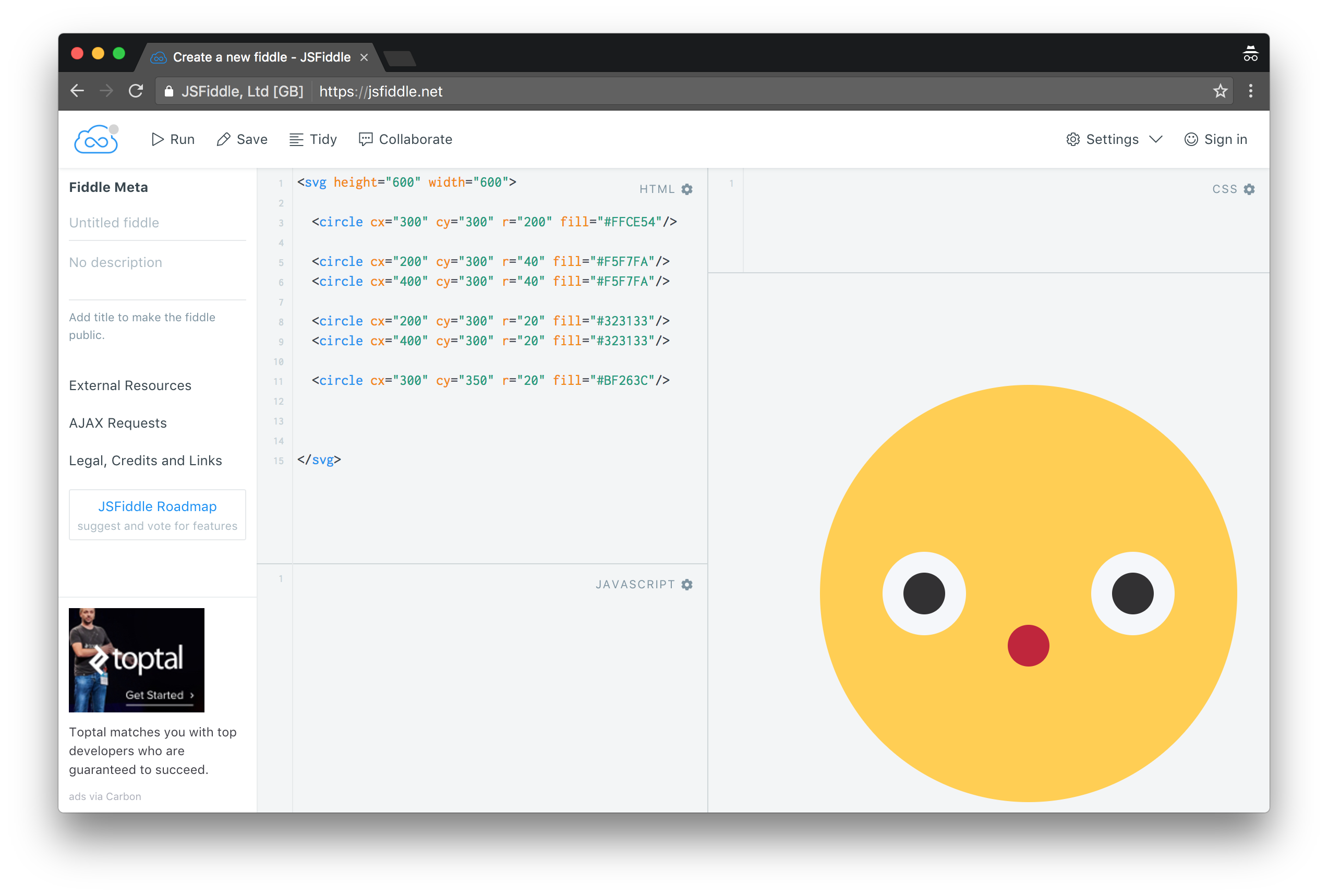Click the JSFiddle cloud logo
Image resolution: width=1328 pixels, height=896 pixels.
[x=96, y=139]
